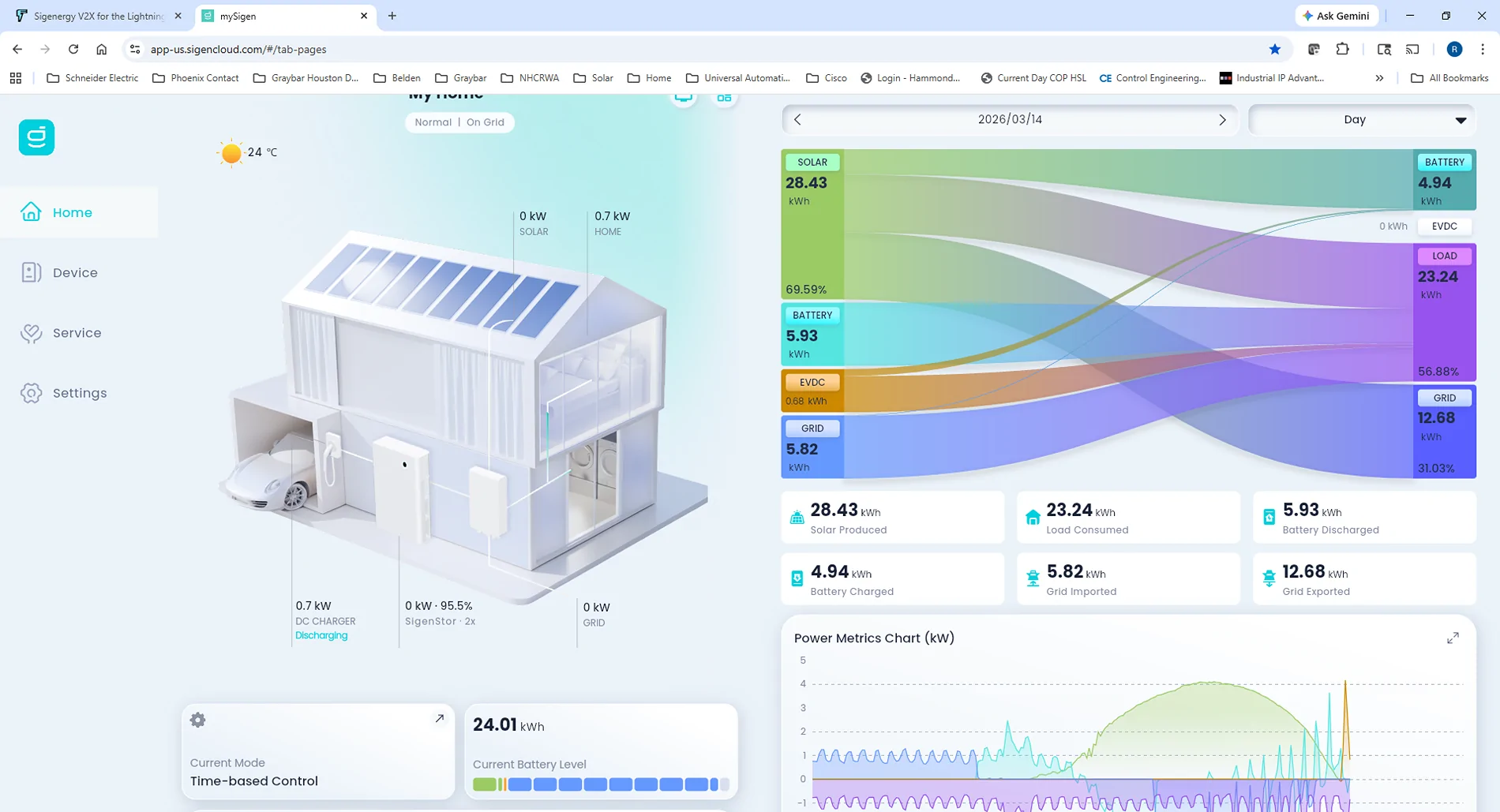Open the Device page in sidebar
Screen dimensions: 1500x812
point(75,273)
